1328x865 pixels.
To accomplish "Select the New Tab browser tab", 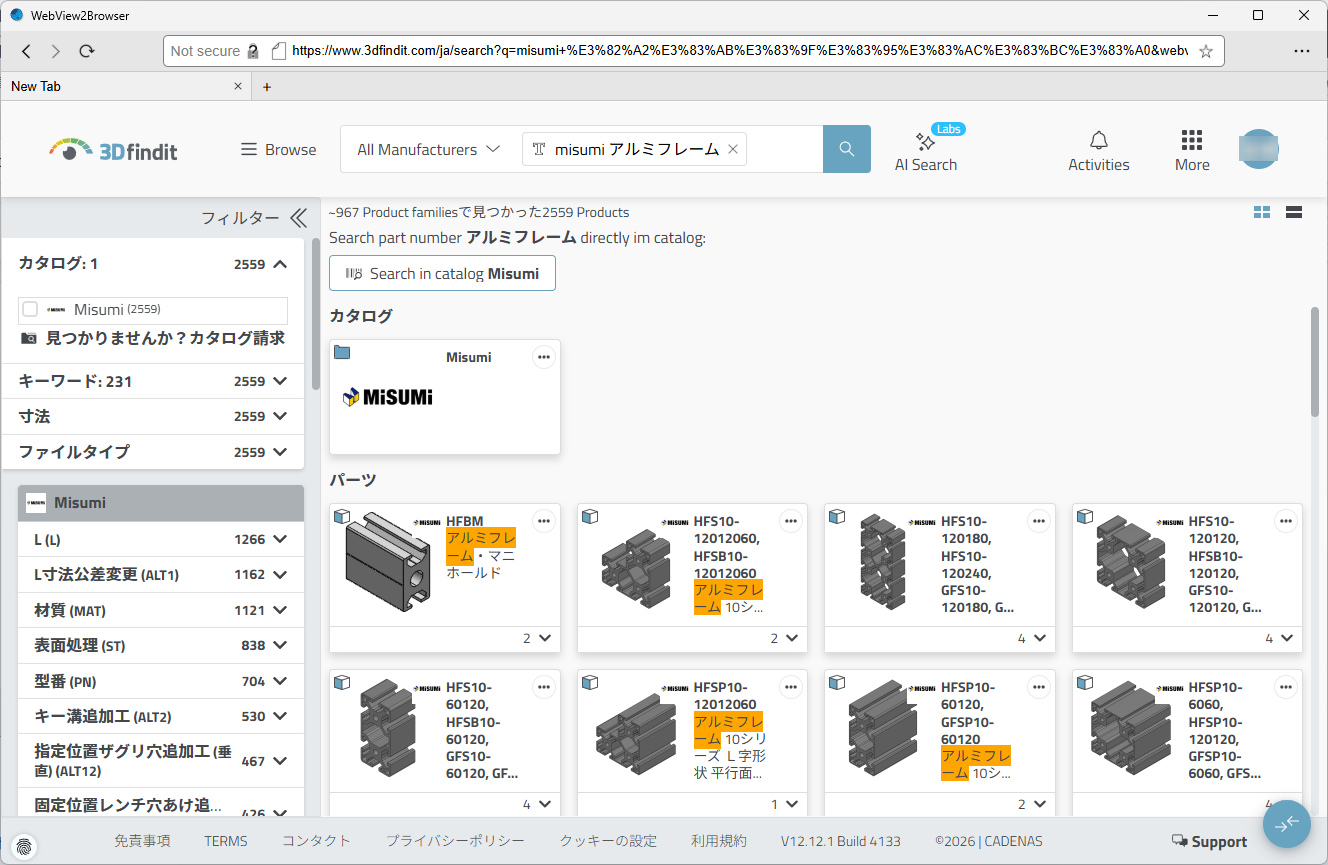I will pos(120,86).
